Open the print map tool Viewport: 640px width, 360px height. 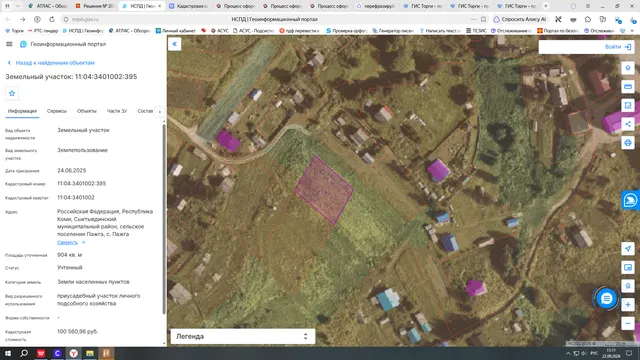(628, 143)
